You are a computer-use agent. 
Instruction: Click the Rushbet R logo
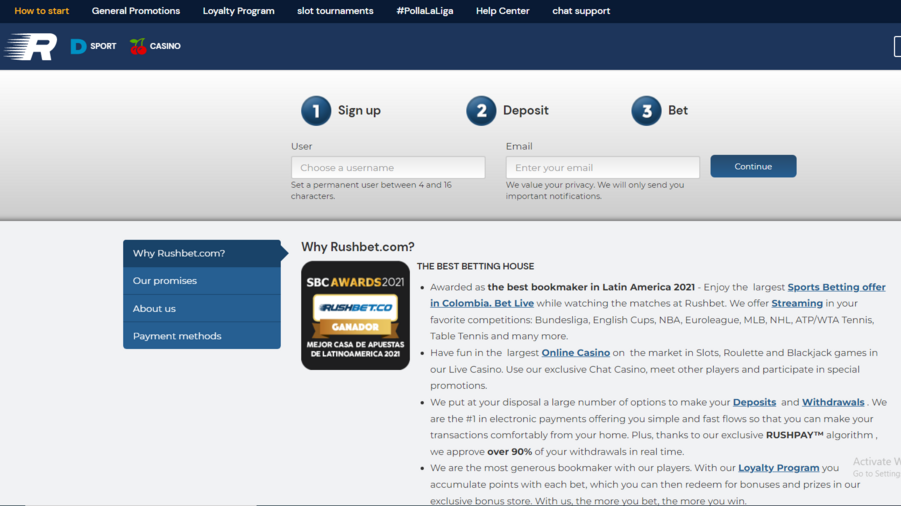32,47
